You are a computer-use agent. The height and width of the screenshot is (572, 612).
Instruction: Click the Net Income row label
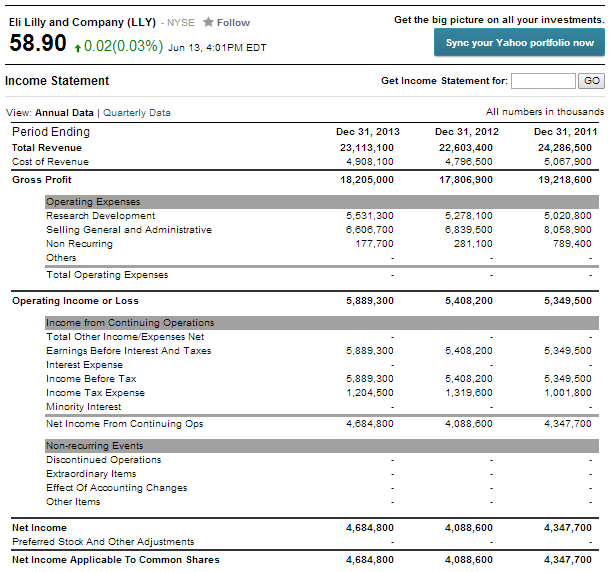39,528
